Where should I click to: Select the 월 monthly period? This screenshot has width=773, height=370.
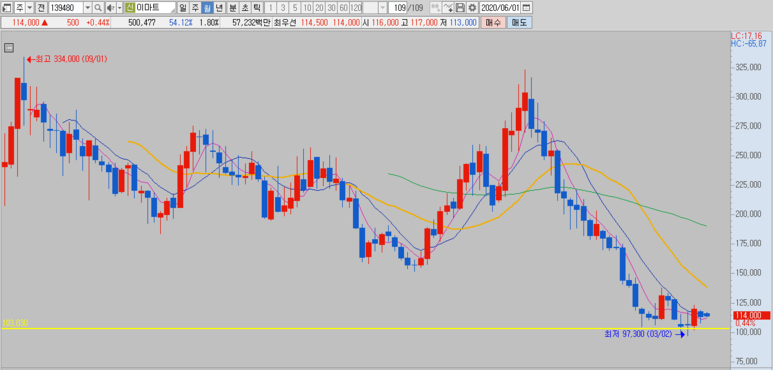[207, 7]
